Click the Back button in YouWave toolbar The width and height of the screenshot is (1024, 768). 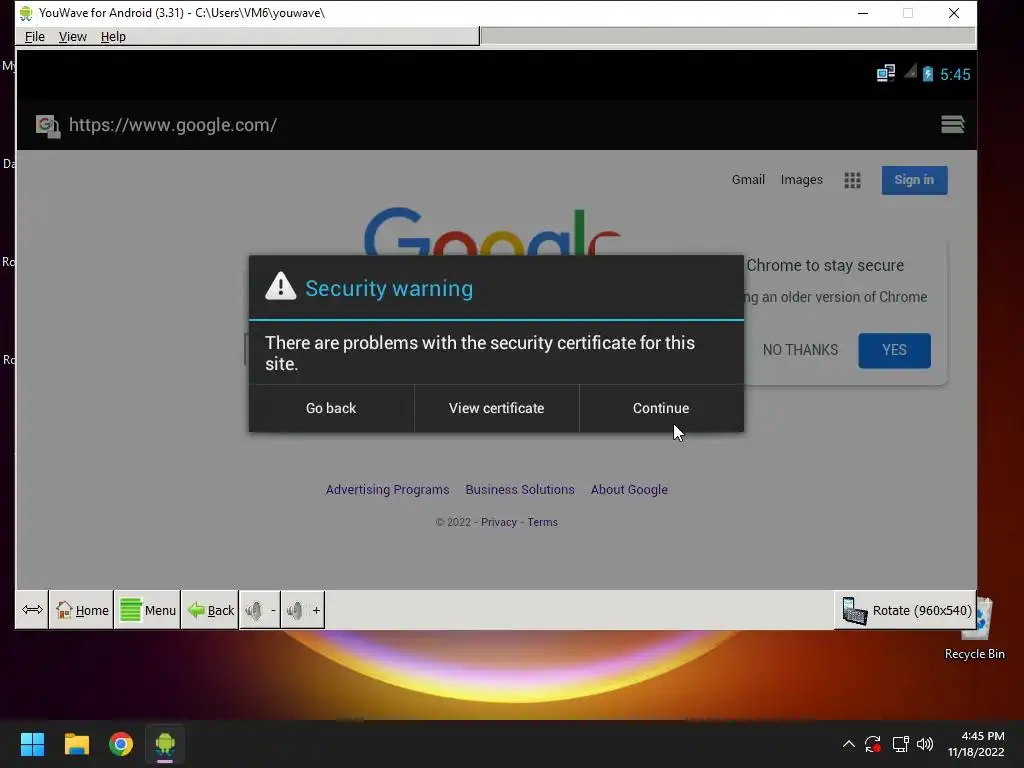click(x=210, y=610)
